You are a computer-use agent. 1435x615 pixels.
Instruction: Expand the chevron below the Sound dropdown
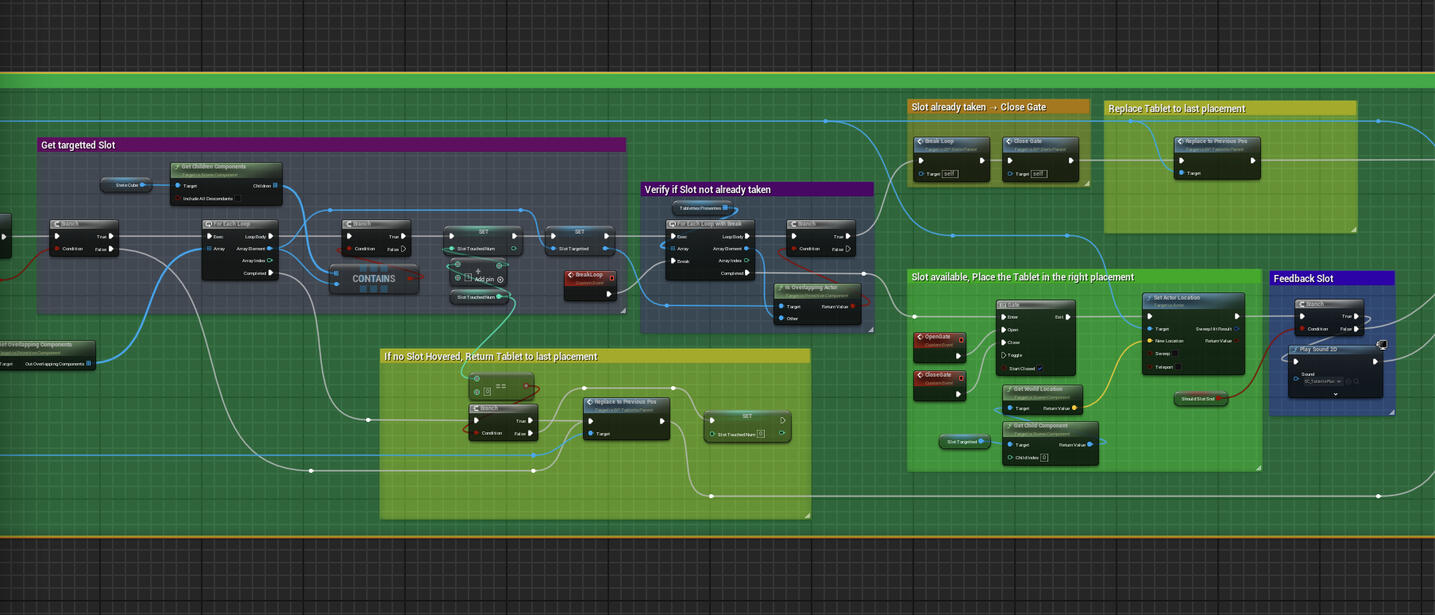click(x=1335, y=393)
